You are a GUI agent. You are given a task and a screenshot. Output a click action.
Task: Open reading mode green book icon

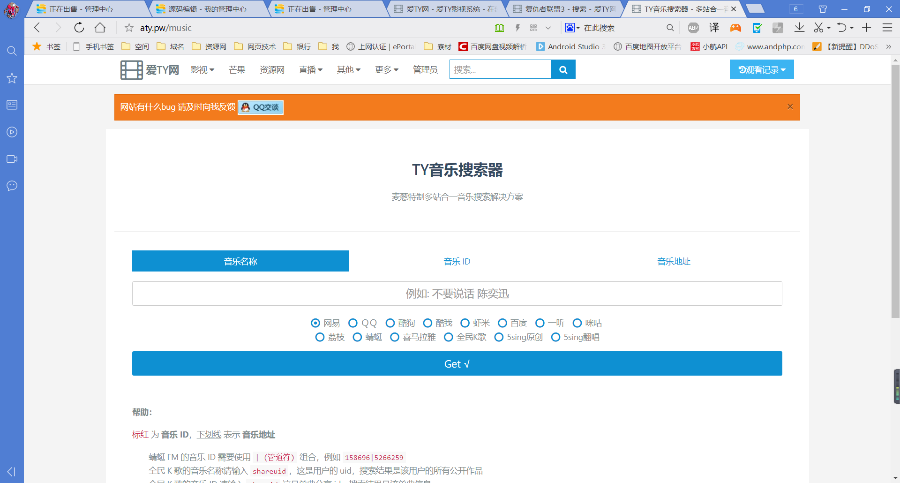coord(499,28)
